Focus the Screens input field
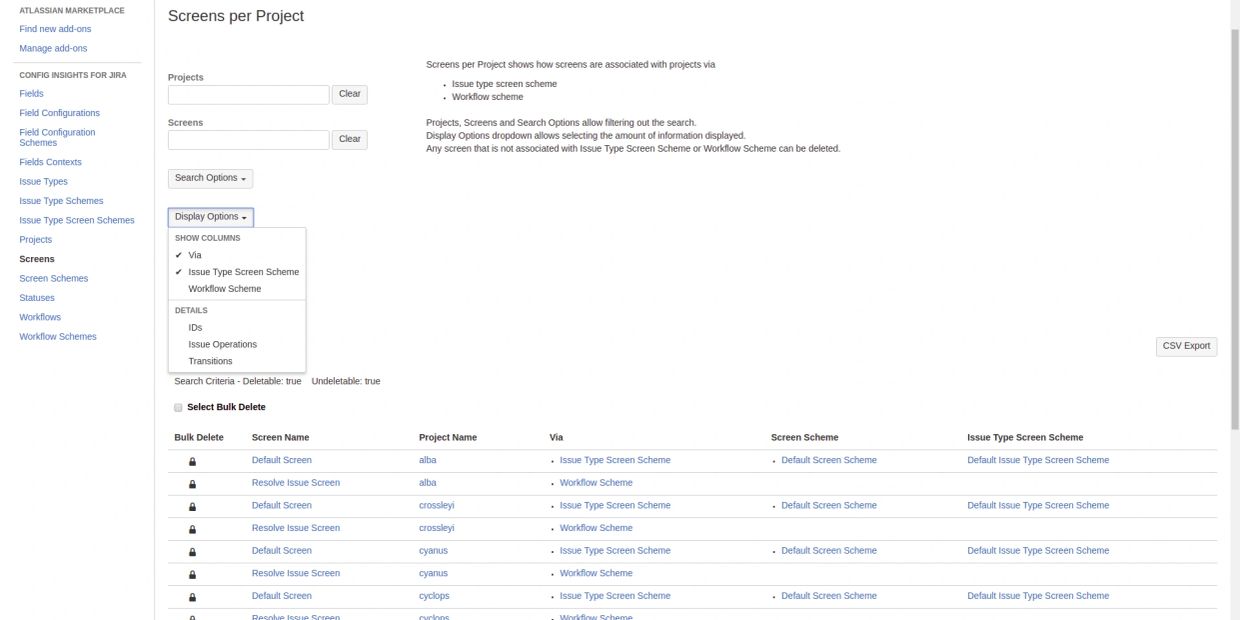The width and height of the screenshot is (1240, 620). coord(248,140)
